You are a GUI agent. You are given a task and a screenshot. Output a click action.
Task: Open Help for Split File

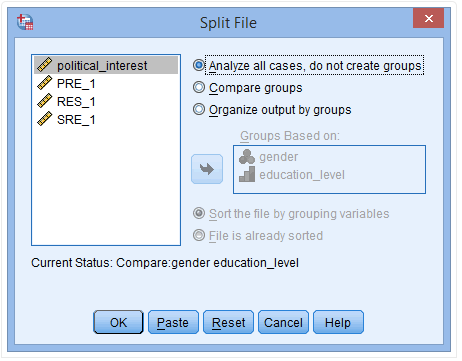point(338,322)
